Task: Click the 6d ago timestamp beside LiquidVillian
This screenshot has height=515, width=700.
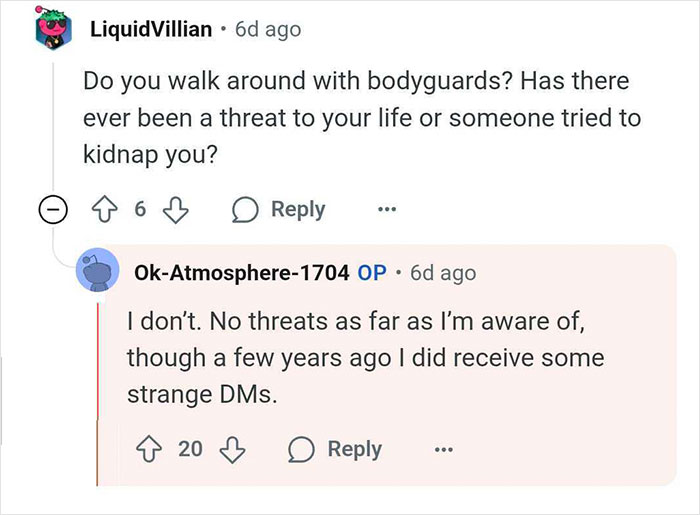Action: click(268, 29)
